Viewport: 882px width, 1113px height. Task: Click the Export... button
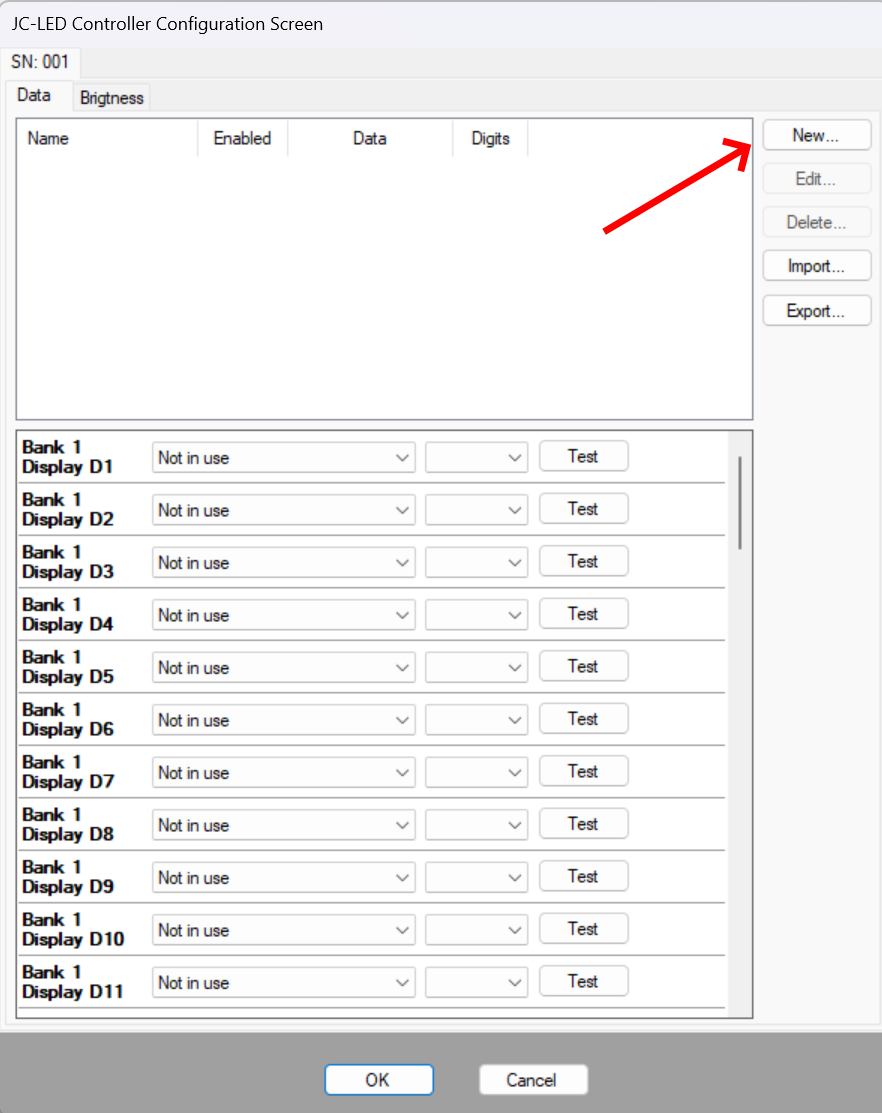(x=816, y=311)
